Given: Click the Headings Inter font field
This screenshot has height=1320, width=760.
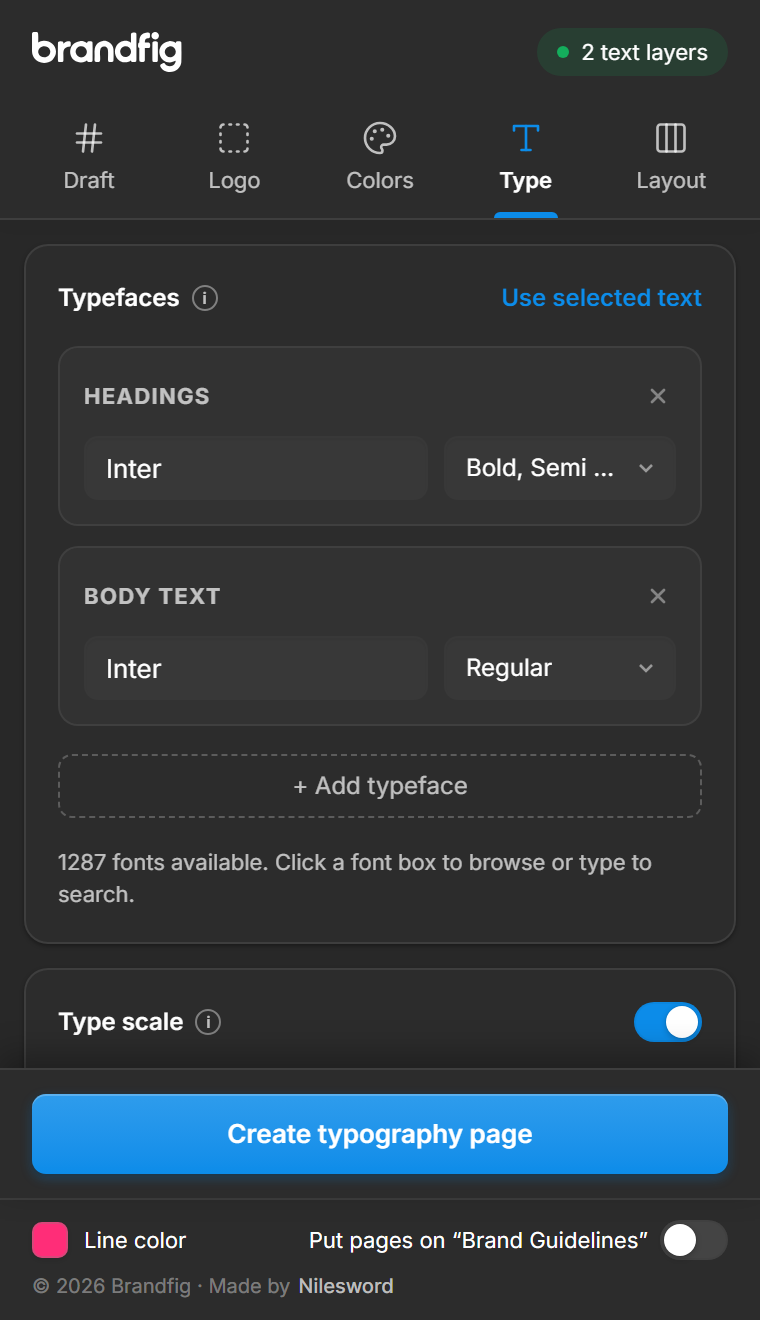Looking at the screenshot, I should (256, 468).
